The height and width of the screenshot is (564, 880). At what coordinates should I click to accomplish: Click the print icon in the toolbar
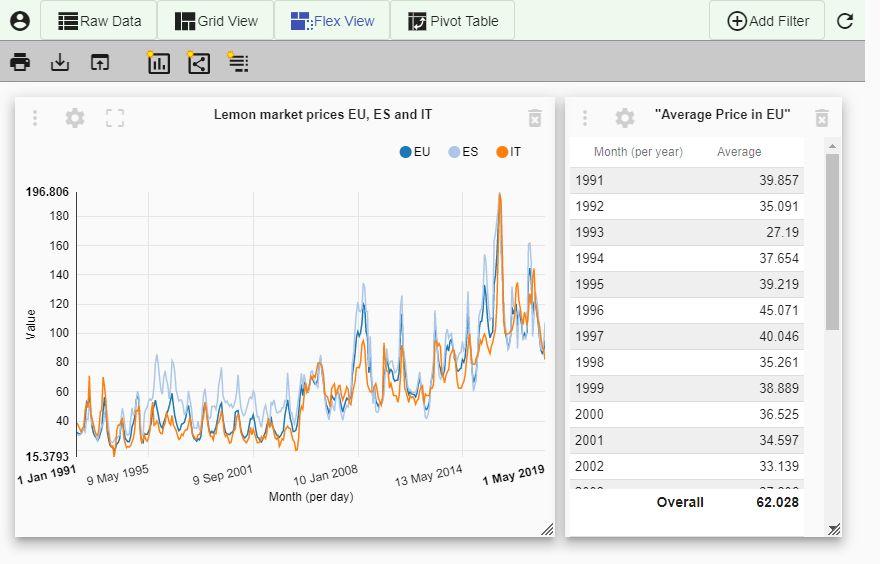pos(20,63)
